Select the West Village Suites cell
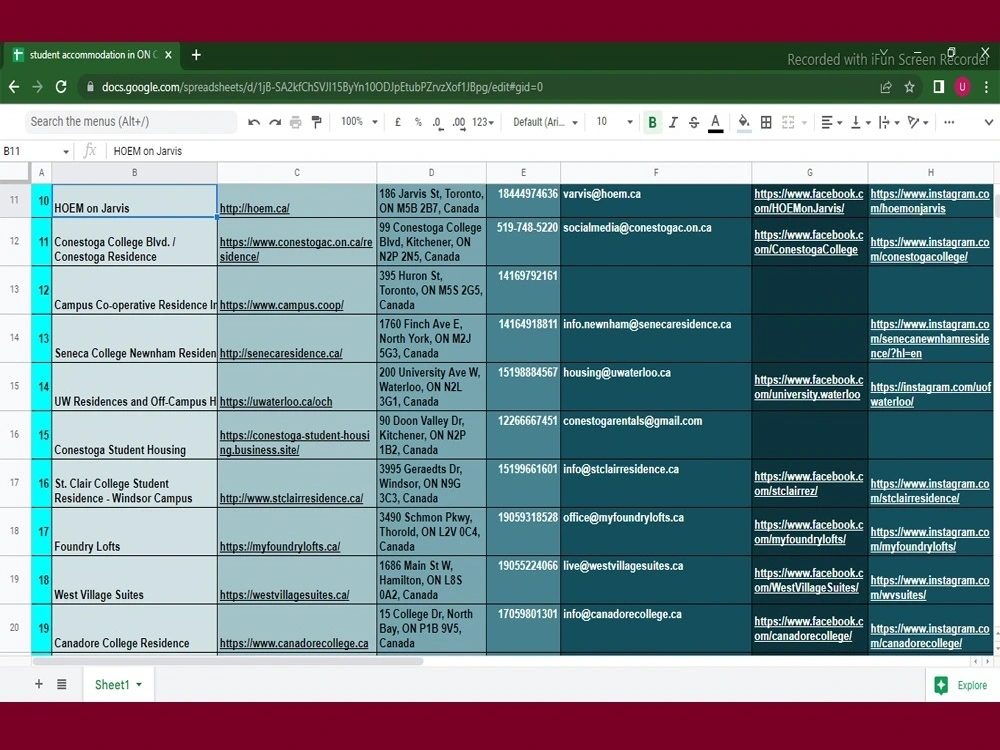The width and height of the screenshot is (1000, 750). (x=135, y=580)
